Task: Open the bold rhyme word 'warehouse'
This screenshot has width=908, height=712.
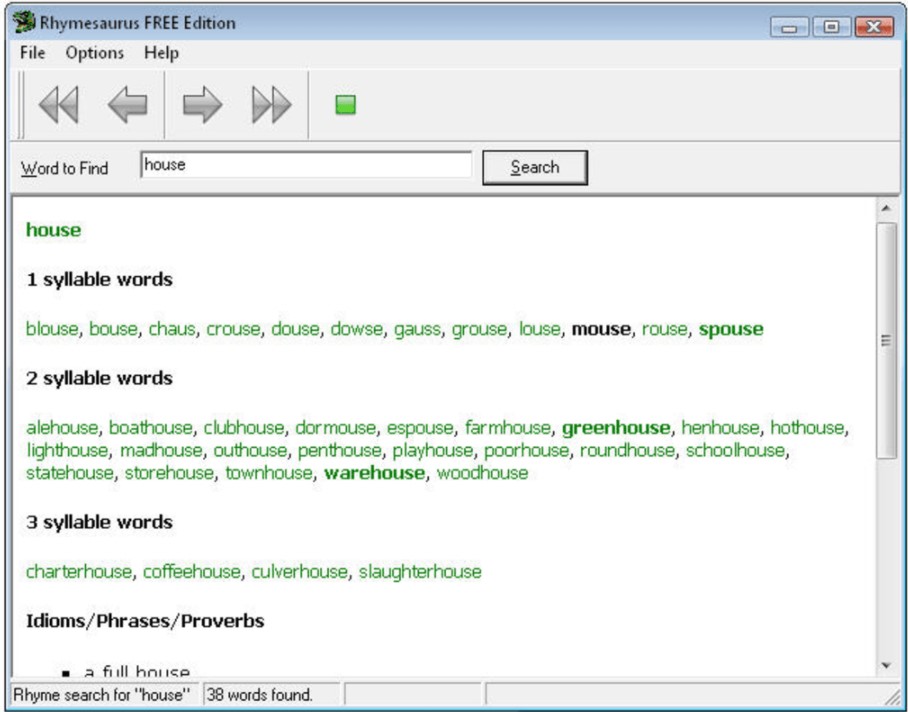Action: (375, 473)
